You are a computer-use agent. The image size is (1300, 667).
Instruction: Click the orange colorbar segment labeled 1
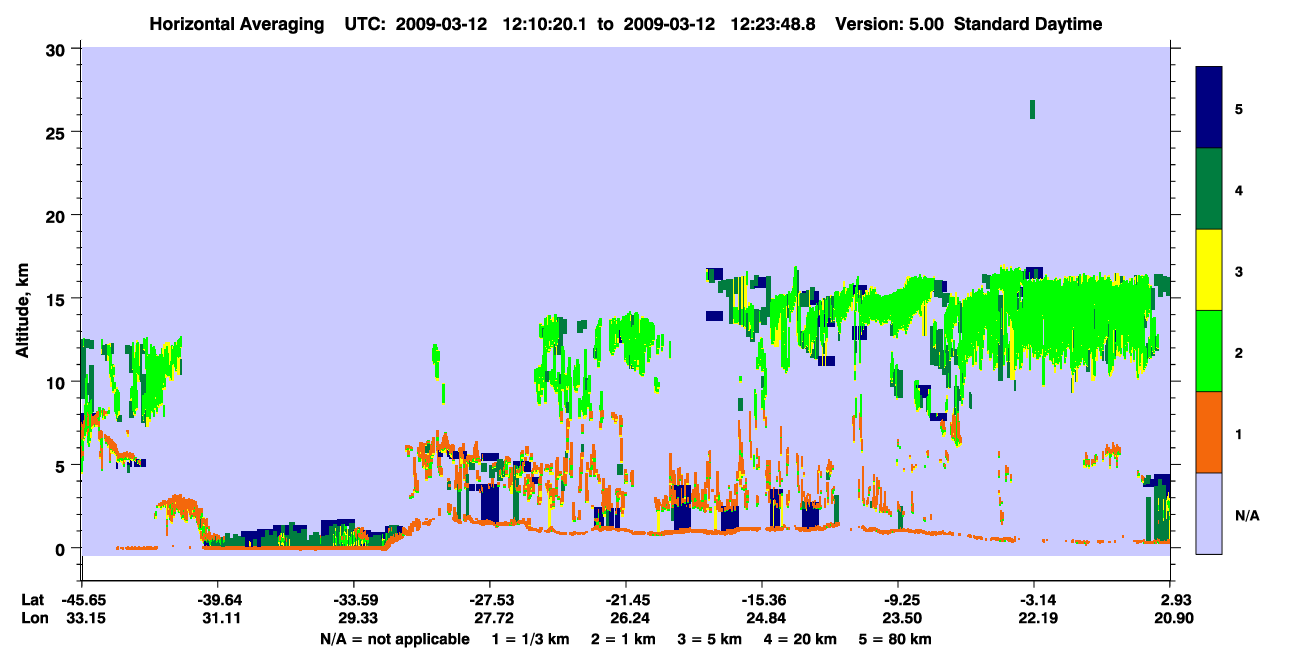pos(1209,432)
